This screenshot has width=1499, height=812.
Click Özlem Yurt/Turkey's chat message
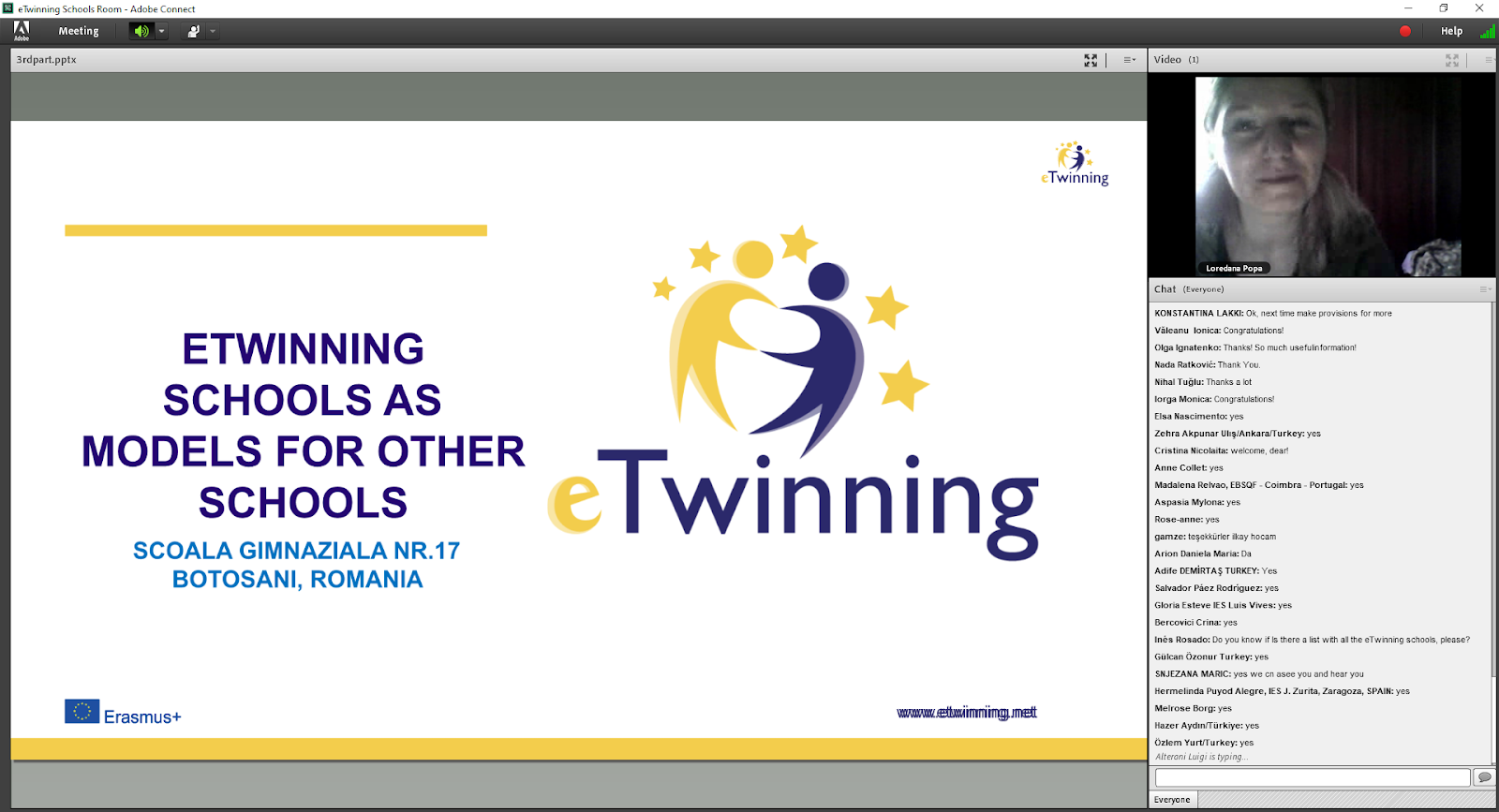(x=1204, y=743)
